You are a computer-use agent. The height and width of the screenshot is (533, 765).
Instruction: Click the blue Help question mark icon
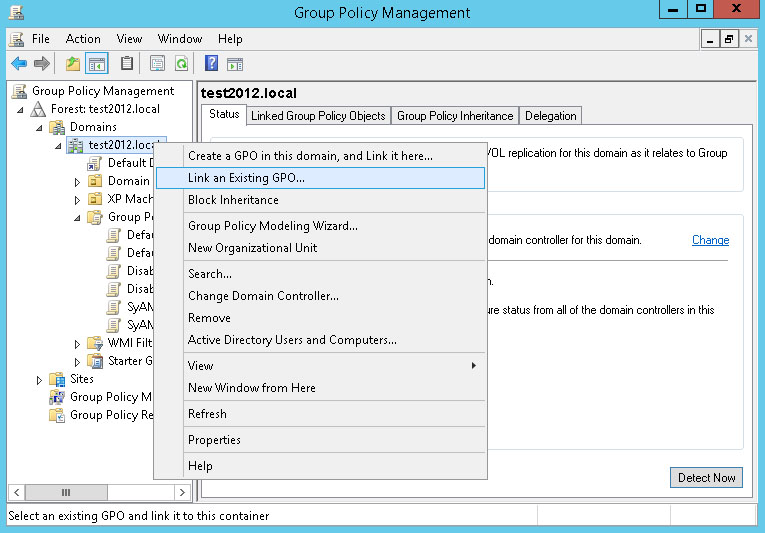[211, 64]
